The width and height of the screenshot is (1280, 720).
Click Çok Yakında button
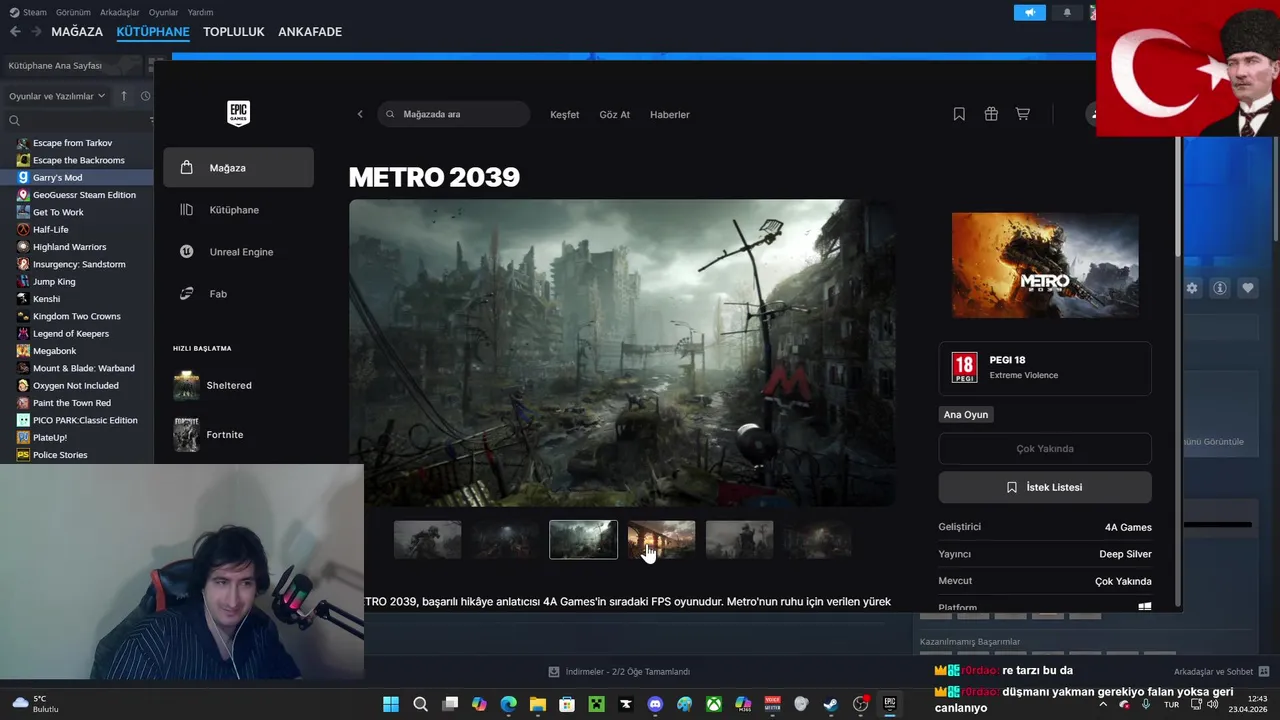click(x=1045, y=449)
